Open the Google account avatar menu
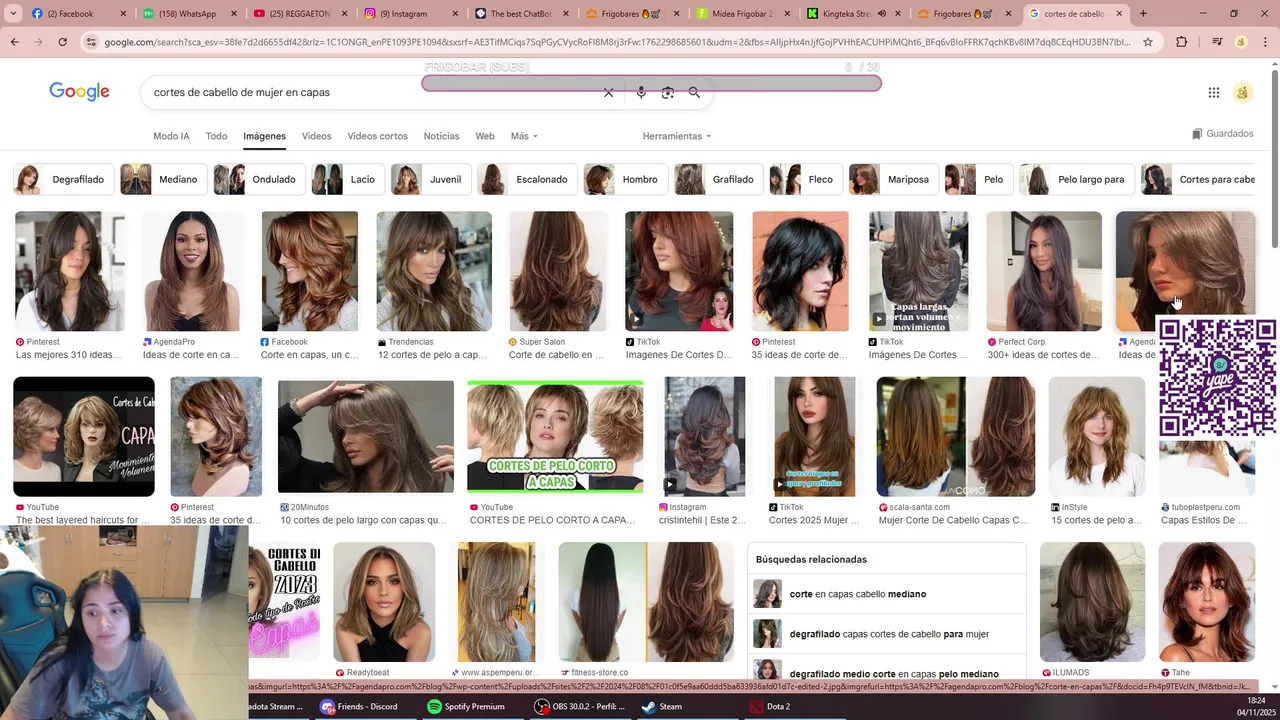The height and width of the screenshot is (720, 1280). click(x=1243, y=92)
